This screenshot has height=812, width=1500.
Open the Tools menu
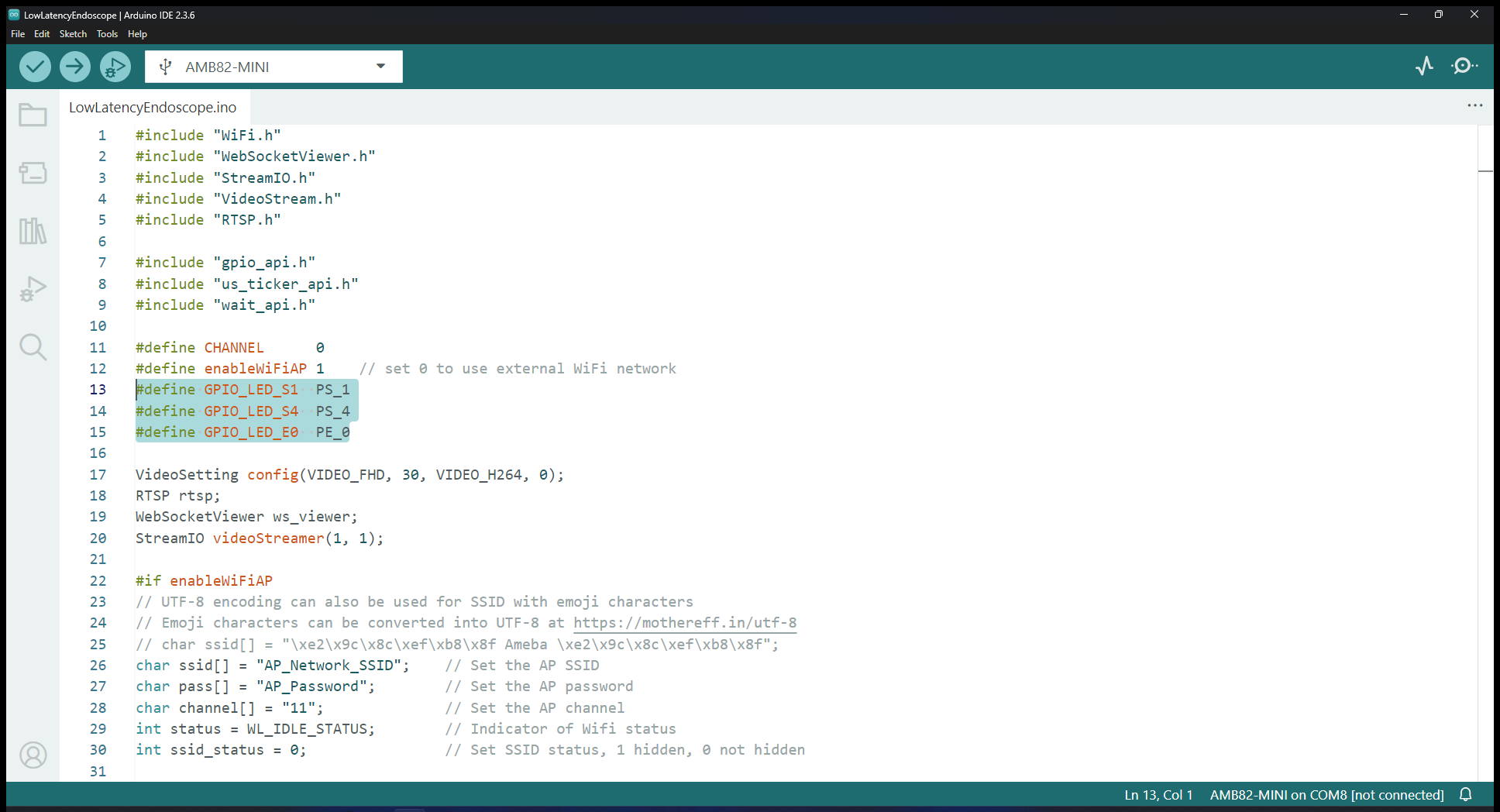coord(107,34)
